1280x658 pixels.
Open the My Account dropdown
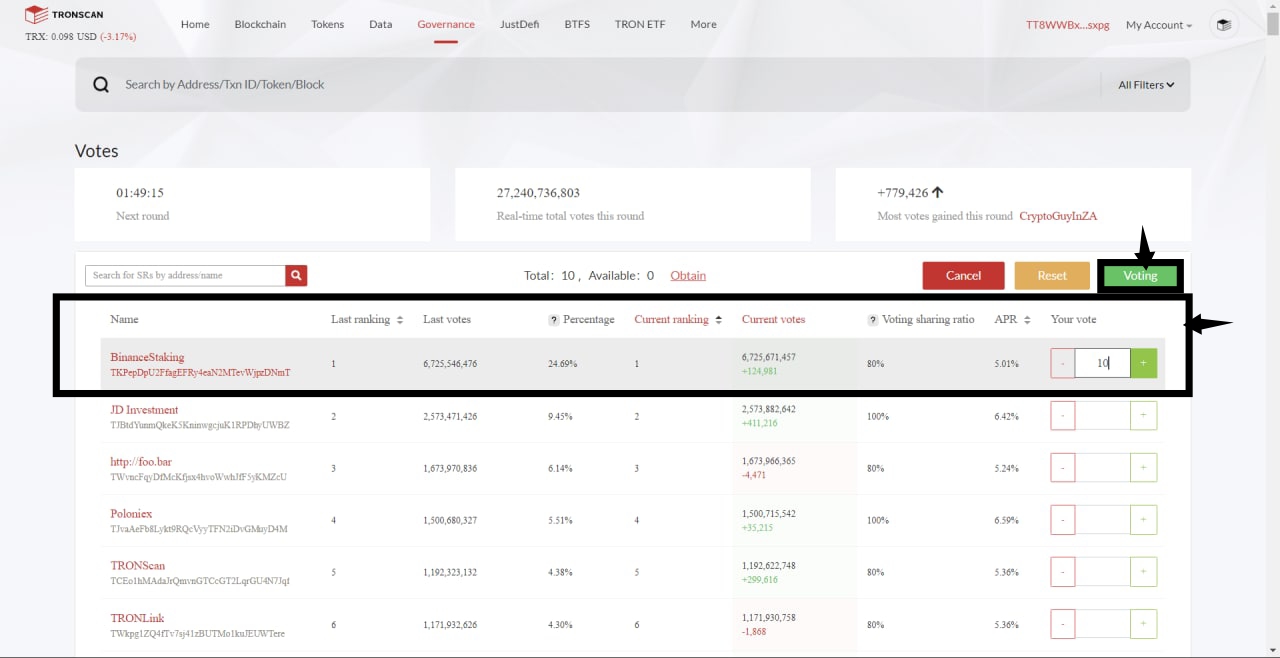(1159, 25)
